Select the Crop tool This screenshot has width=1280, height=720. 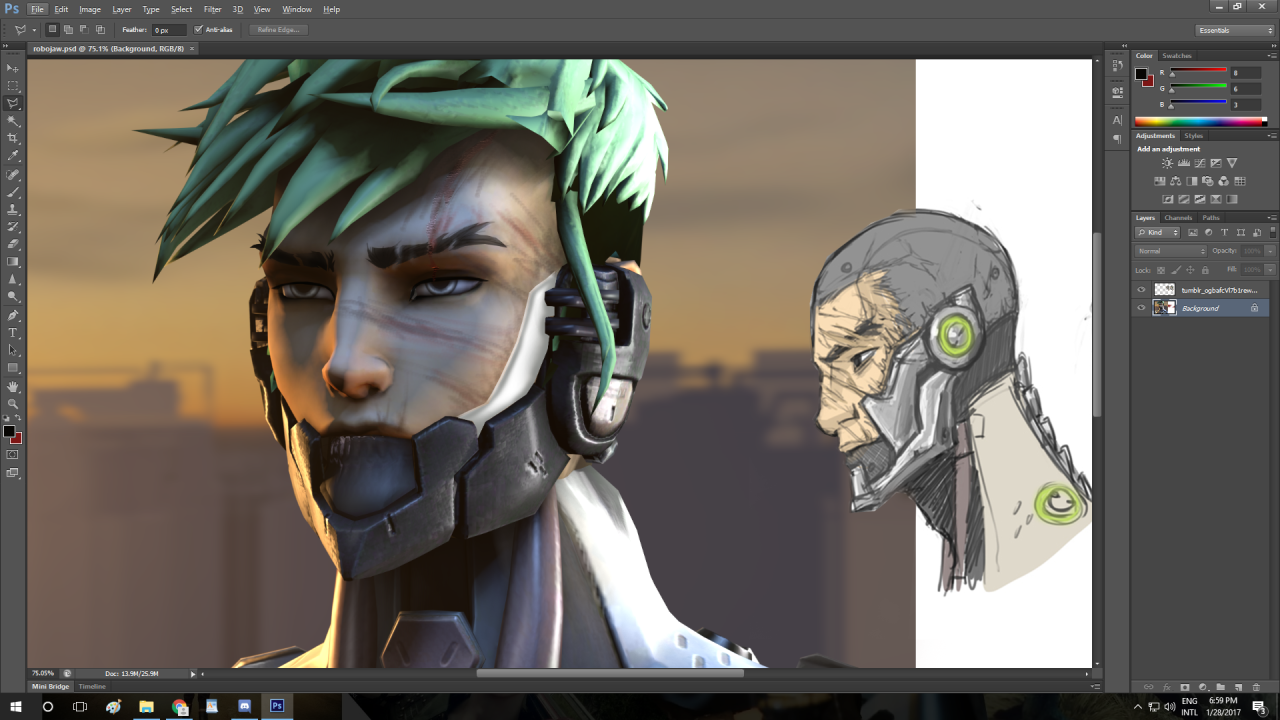(x=13, y=138)
